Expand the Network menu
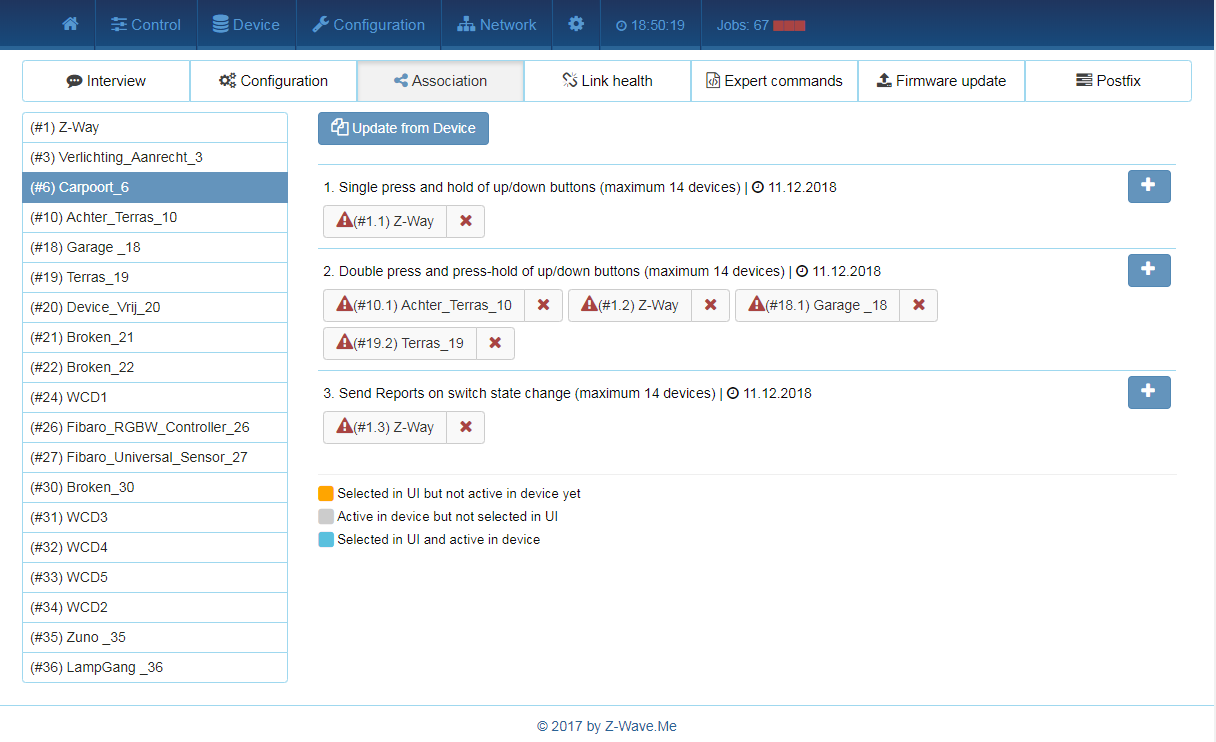The image size is (1216, 742). pyautogui.click(x=496, y=25)
